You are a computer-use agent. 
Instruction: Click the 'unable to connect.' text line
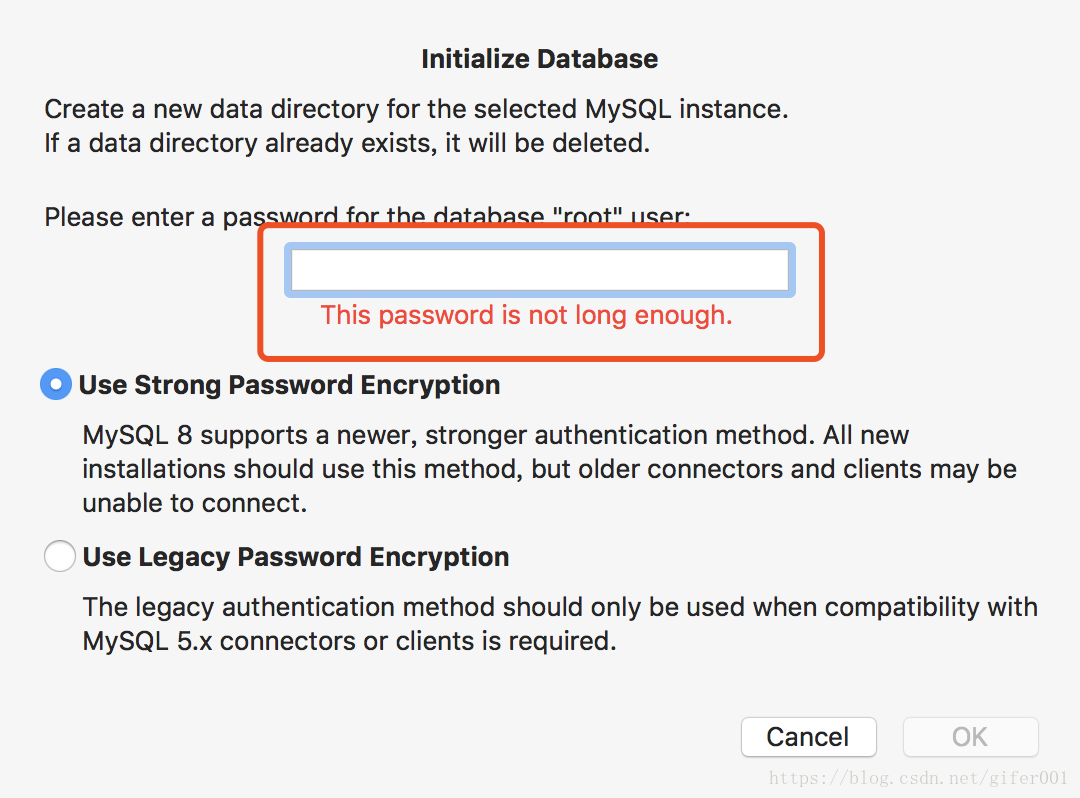pyautogui.click(x=194, y=503)
